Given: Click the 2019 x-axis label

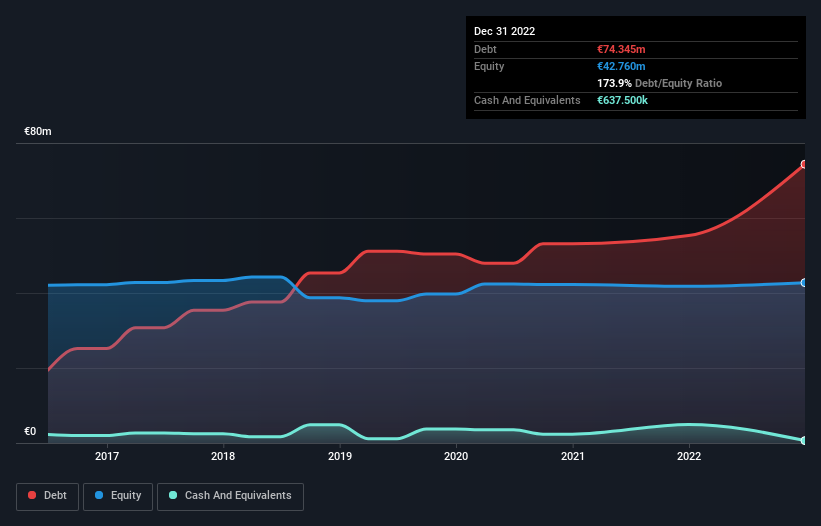Looking at the screenshot, I should 340,456.
